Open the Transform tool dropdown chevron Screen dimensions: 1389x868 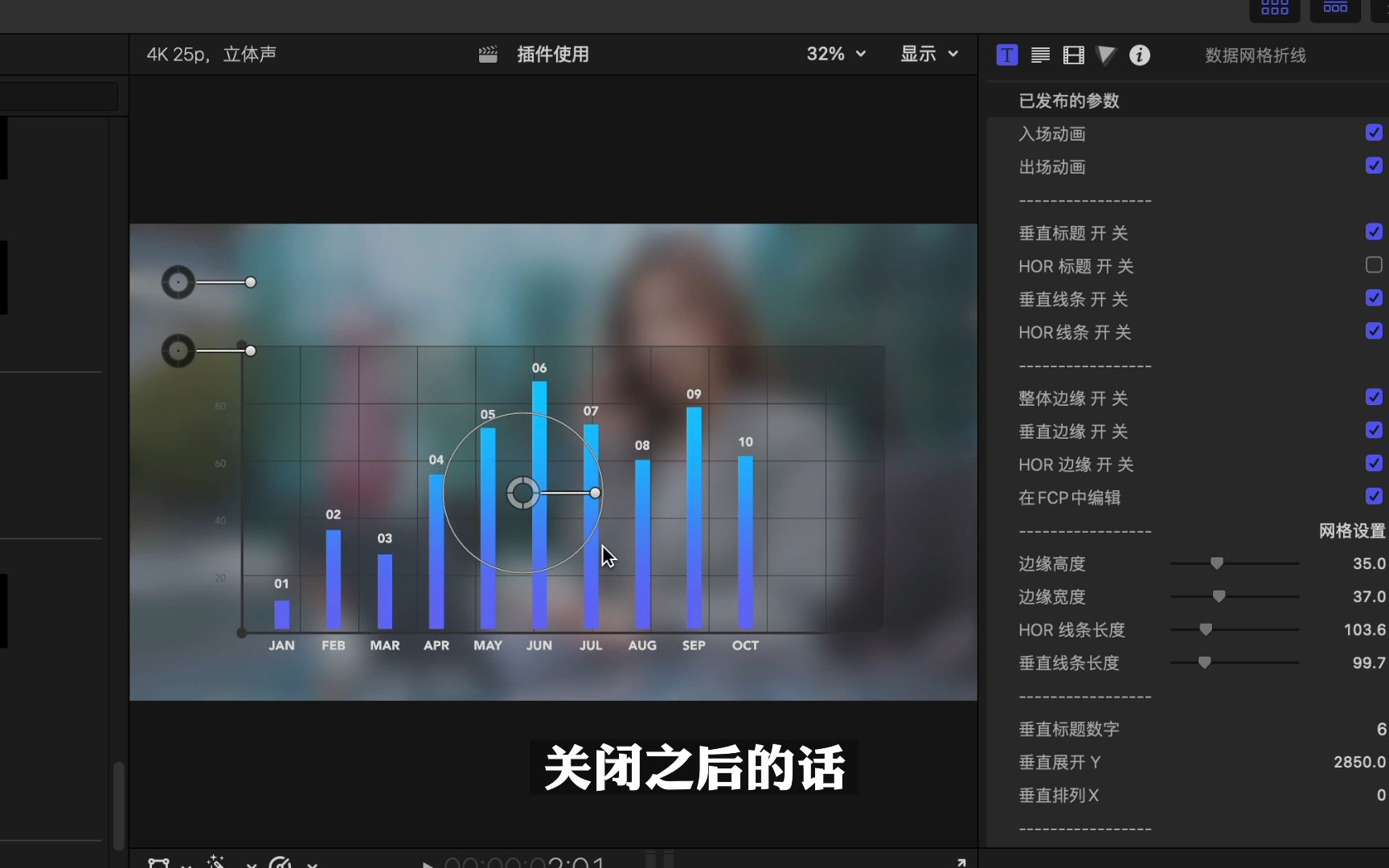point(186,865)
